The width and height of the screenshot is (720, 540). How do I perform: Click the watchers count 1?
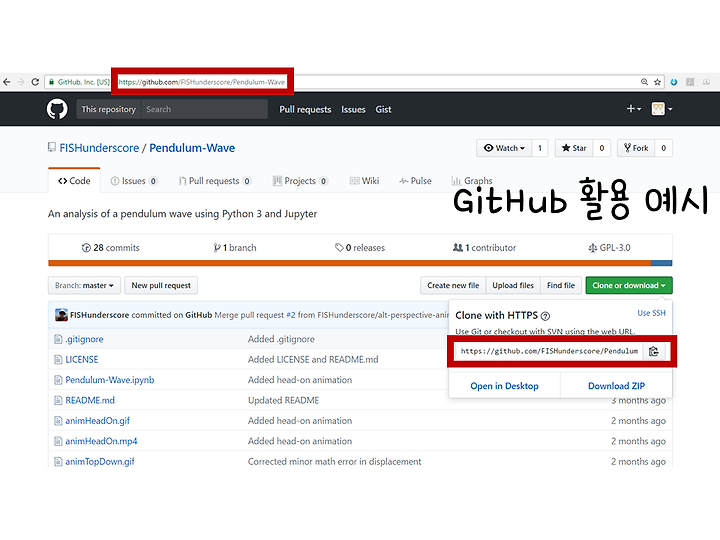(x=540, y=148)
